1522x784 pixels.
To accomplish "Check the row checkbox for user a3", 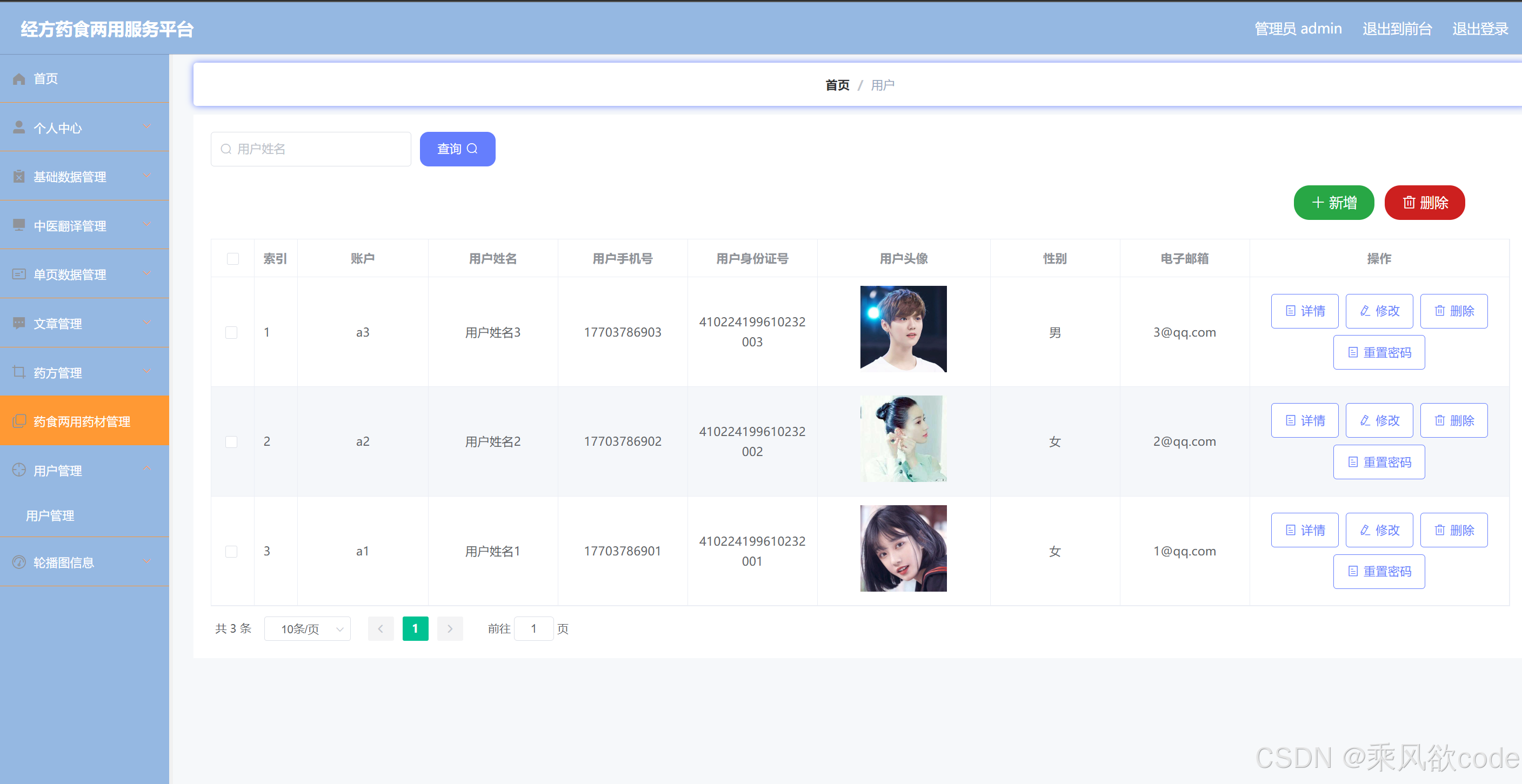I will 232,332.
